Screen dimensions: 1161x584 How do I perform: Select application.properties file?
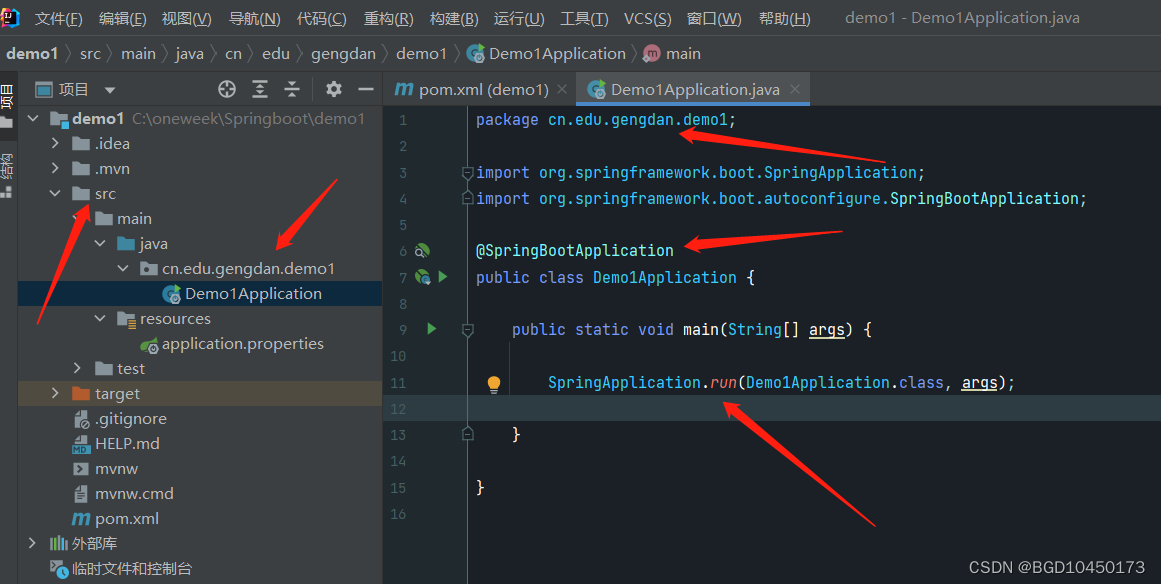[x=243, y=344]
